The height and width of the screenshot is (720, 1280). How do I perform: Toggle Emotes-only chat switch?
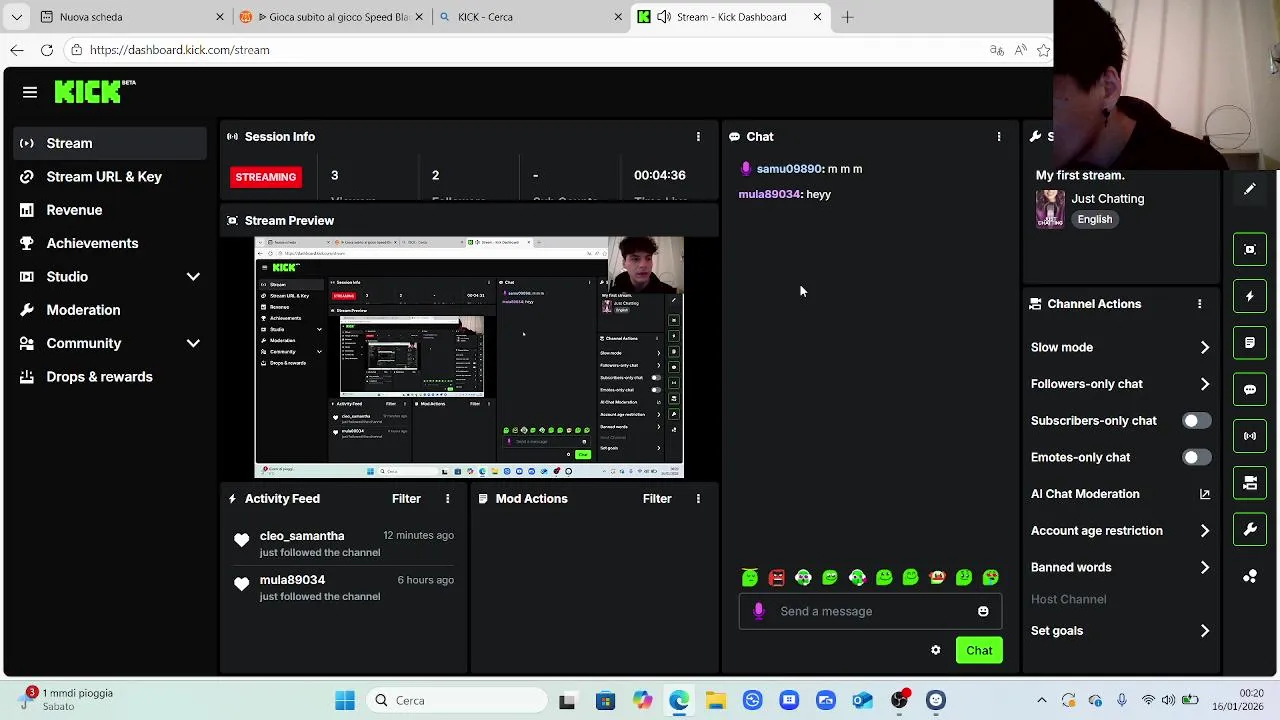[1196, 457]
